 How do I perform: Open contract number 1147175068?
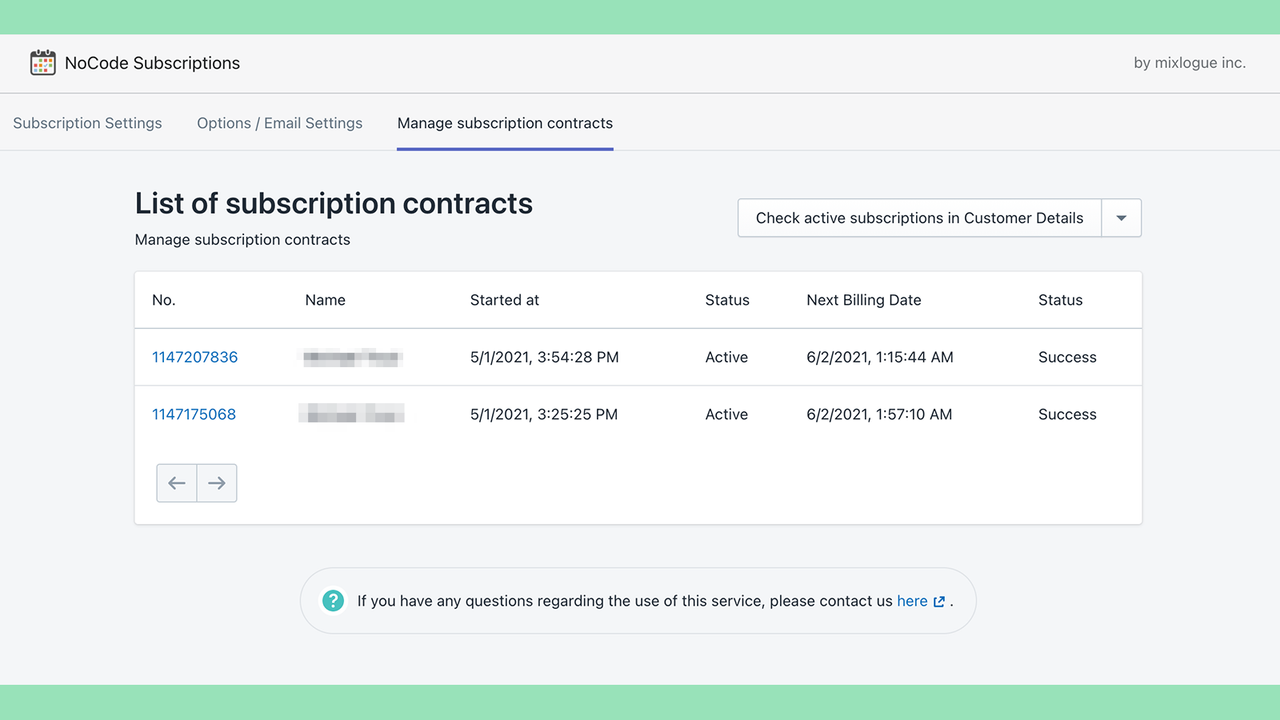click(x=194, y=413)
